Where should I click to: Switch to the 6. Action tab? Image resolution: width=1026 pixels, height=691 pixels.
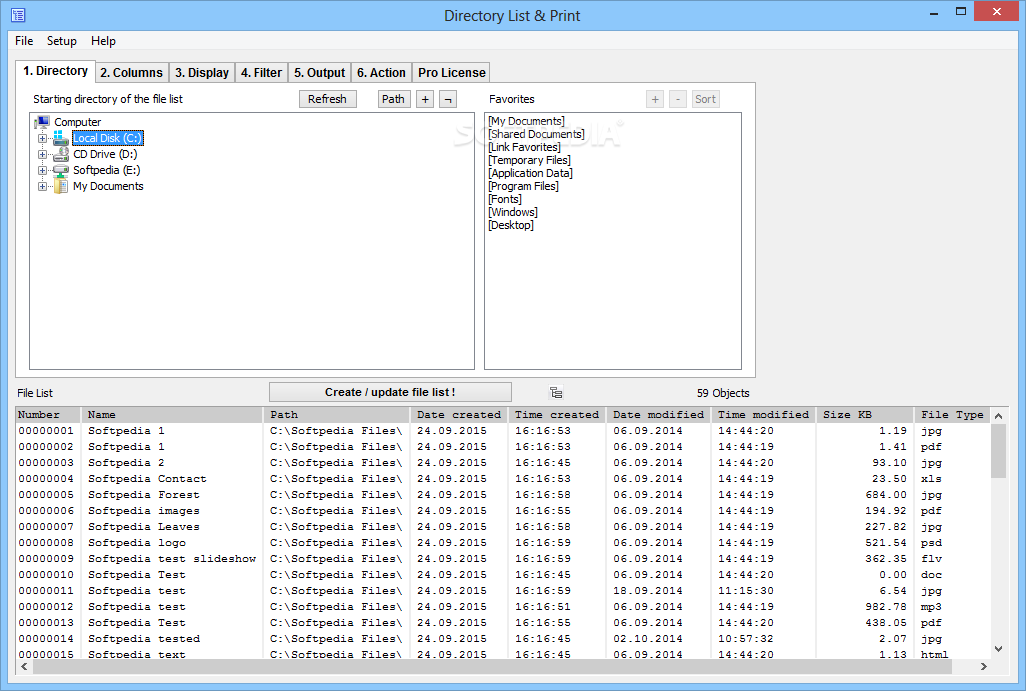[381, 73]
